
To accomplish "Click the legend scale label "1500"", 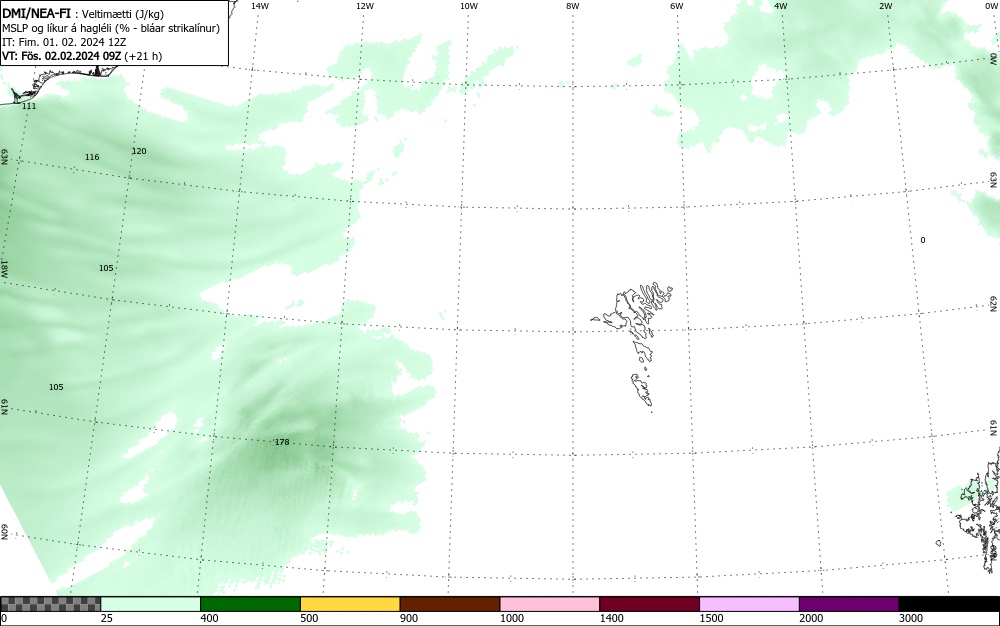I will [711, 618].
